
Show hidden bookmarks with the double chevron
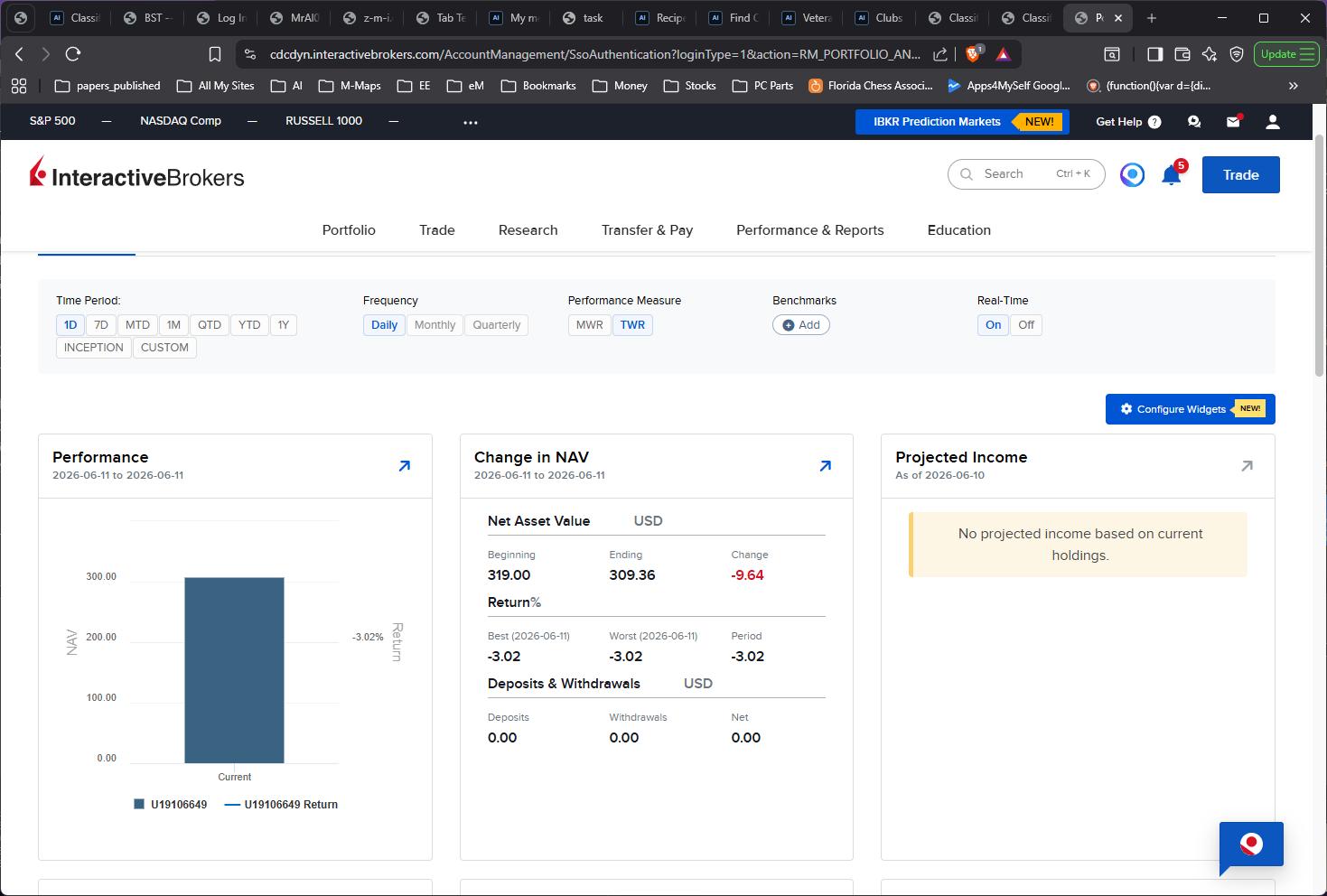1294,86
